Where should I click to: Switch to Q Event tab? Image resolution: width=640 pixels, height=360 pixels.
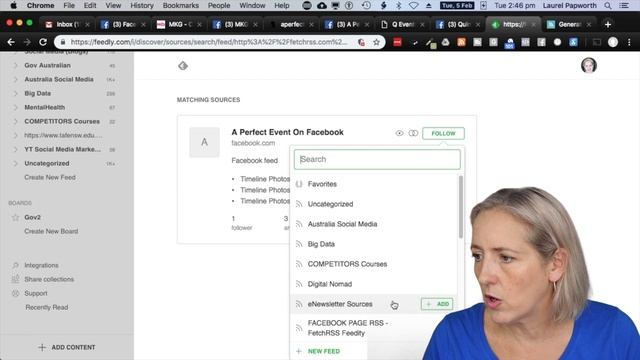(402, 24)
